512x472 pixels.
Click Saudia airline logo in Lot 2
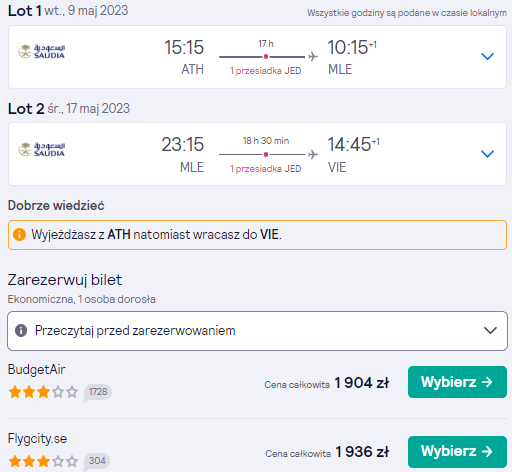click(x=41, y=149)
